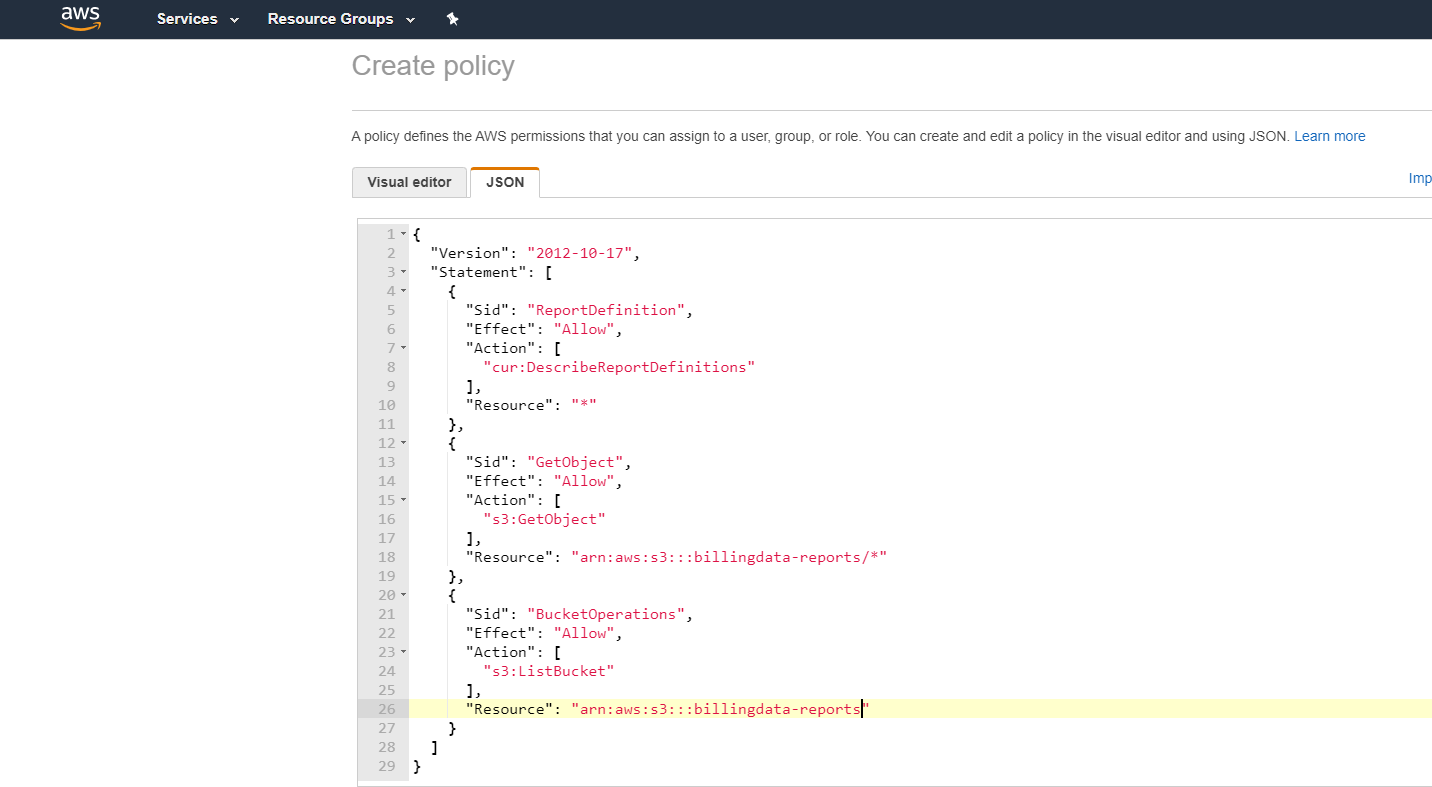
Task: Click the "s3:ListBucket" action text
Action: point(549,671)
